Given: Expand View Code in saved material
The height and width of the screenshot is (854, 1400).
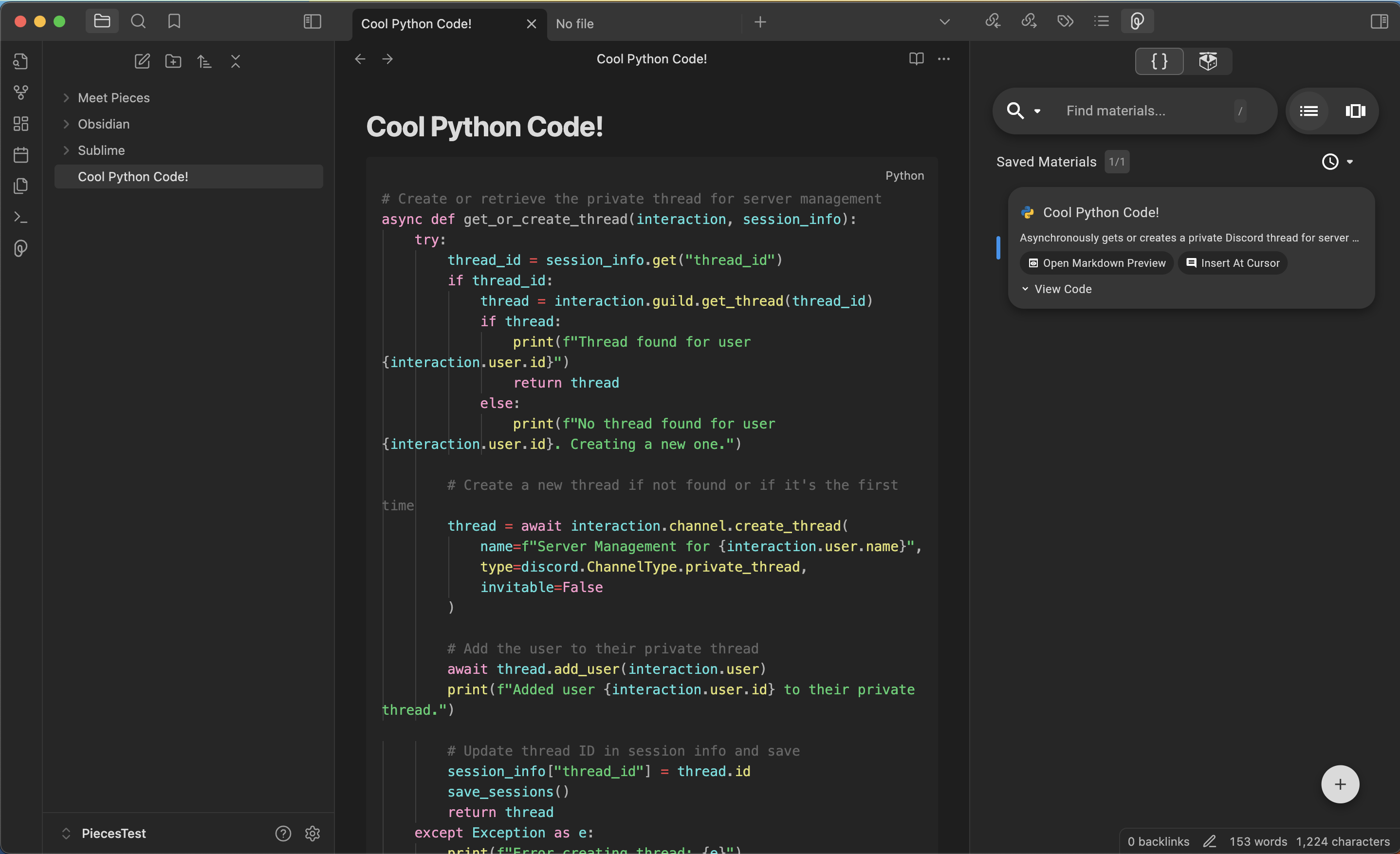Looking at the screenshot, I should point(1056,289).
